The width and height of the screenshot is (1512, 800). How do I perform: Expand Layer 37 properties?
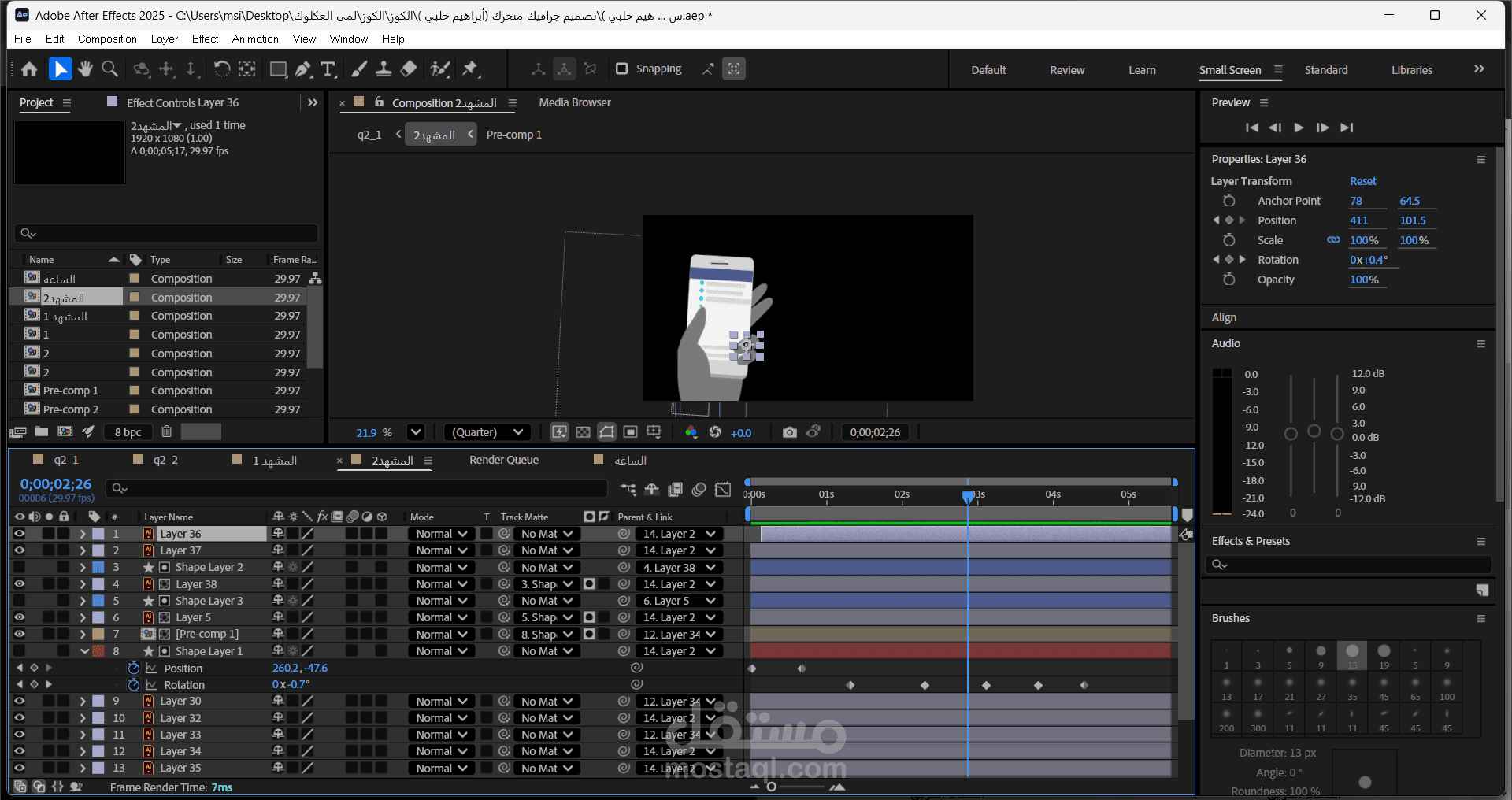click(x=83, y=550)
